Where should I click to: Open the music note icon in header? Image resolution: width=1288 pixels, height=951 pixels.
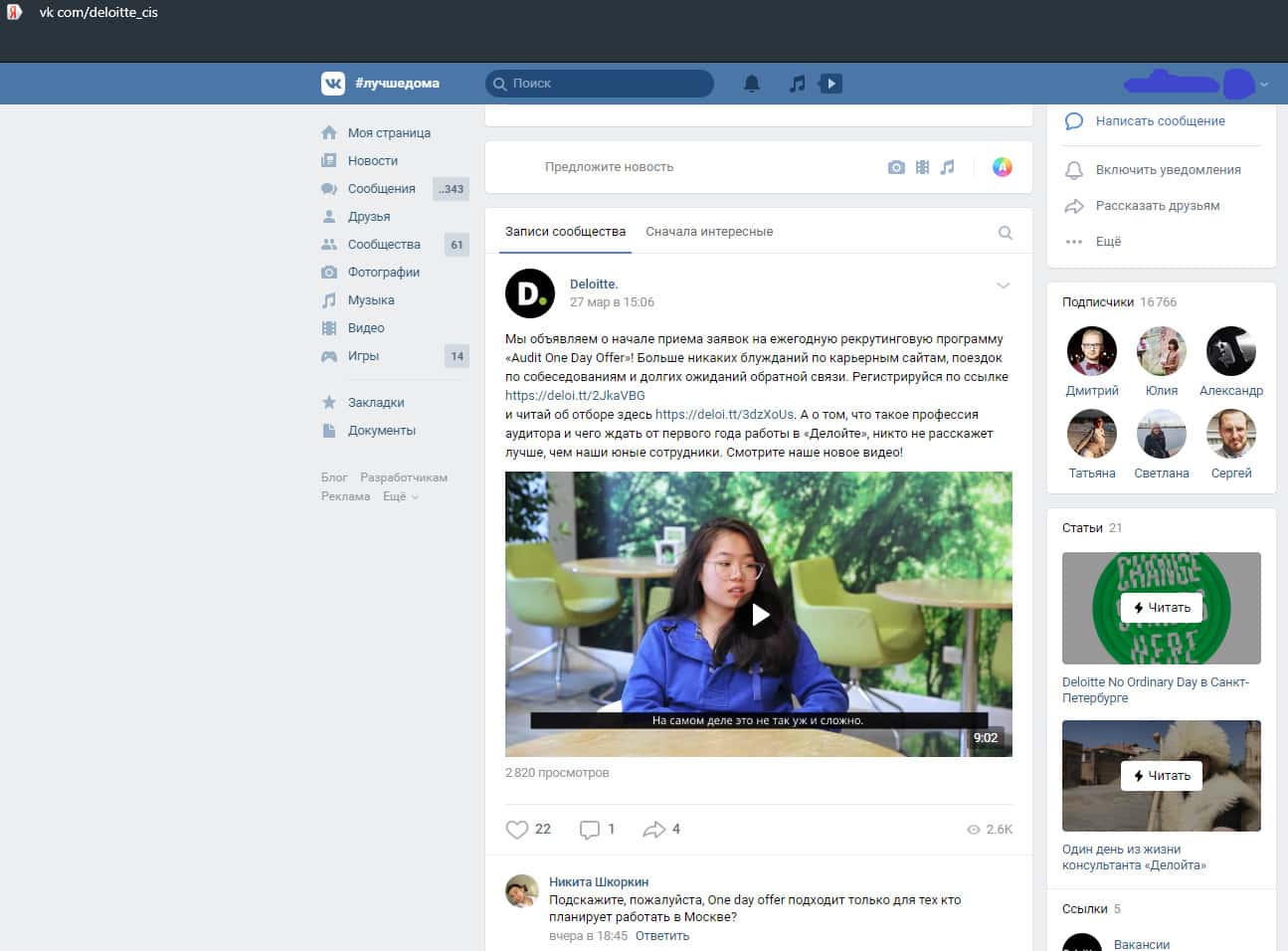(x=797, y=84)
